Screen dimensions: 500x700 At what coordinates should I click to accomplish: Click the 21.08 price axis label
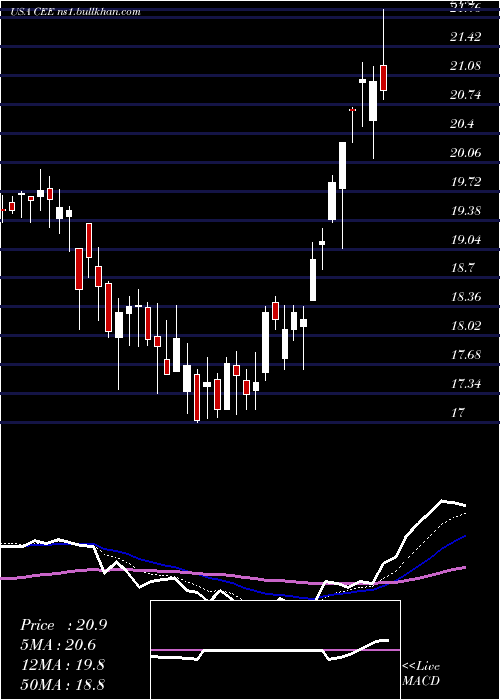(x=466, y=66)
